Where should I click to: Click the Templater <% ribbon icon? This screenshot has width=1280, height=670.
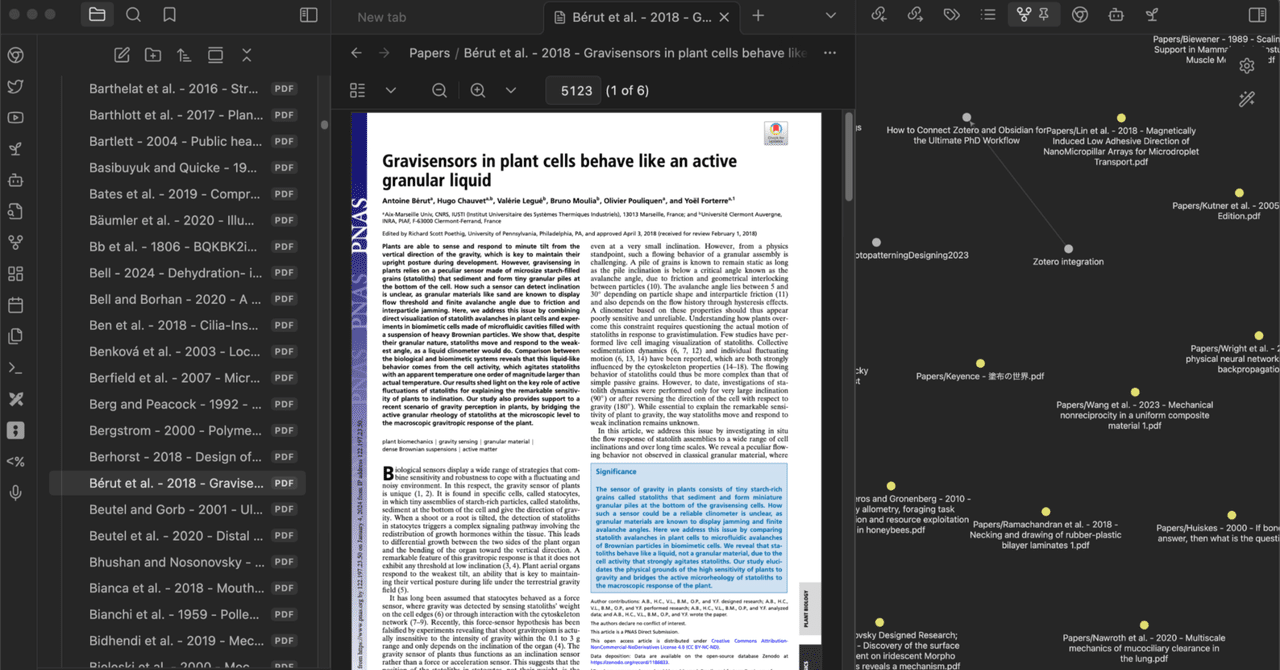pos(15,461)
